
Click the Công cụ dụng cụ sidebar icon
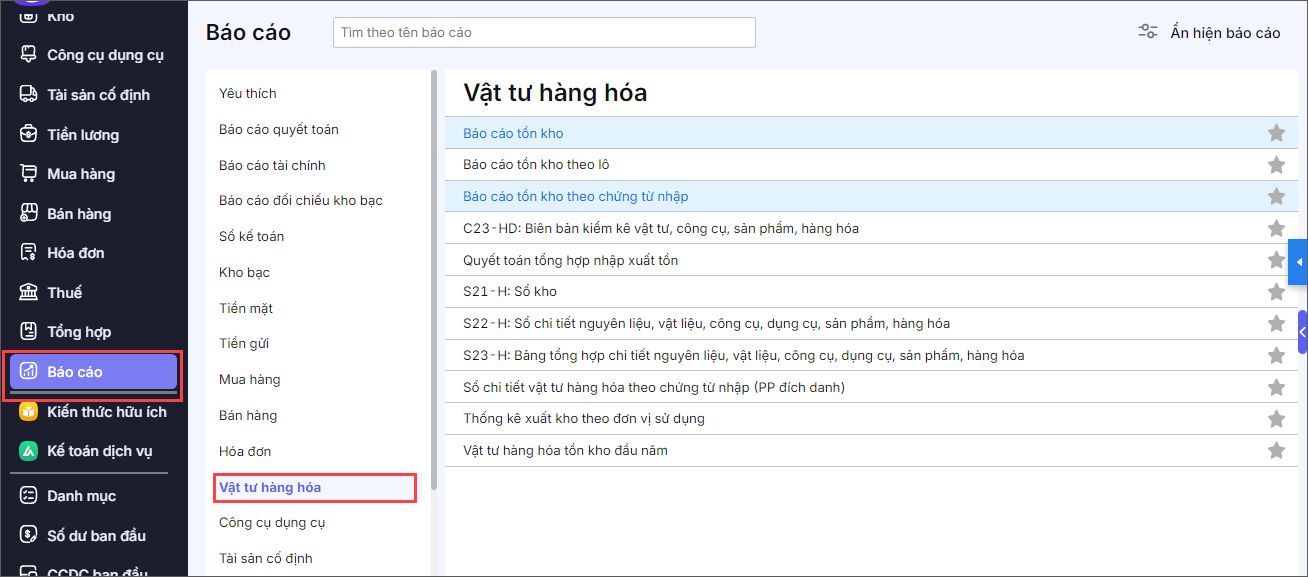click(x=29, y=55)
